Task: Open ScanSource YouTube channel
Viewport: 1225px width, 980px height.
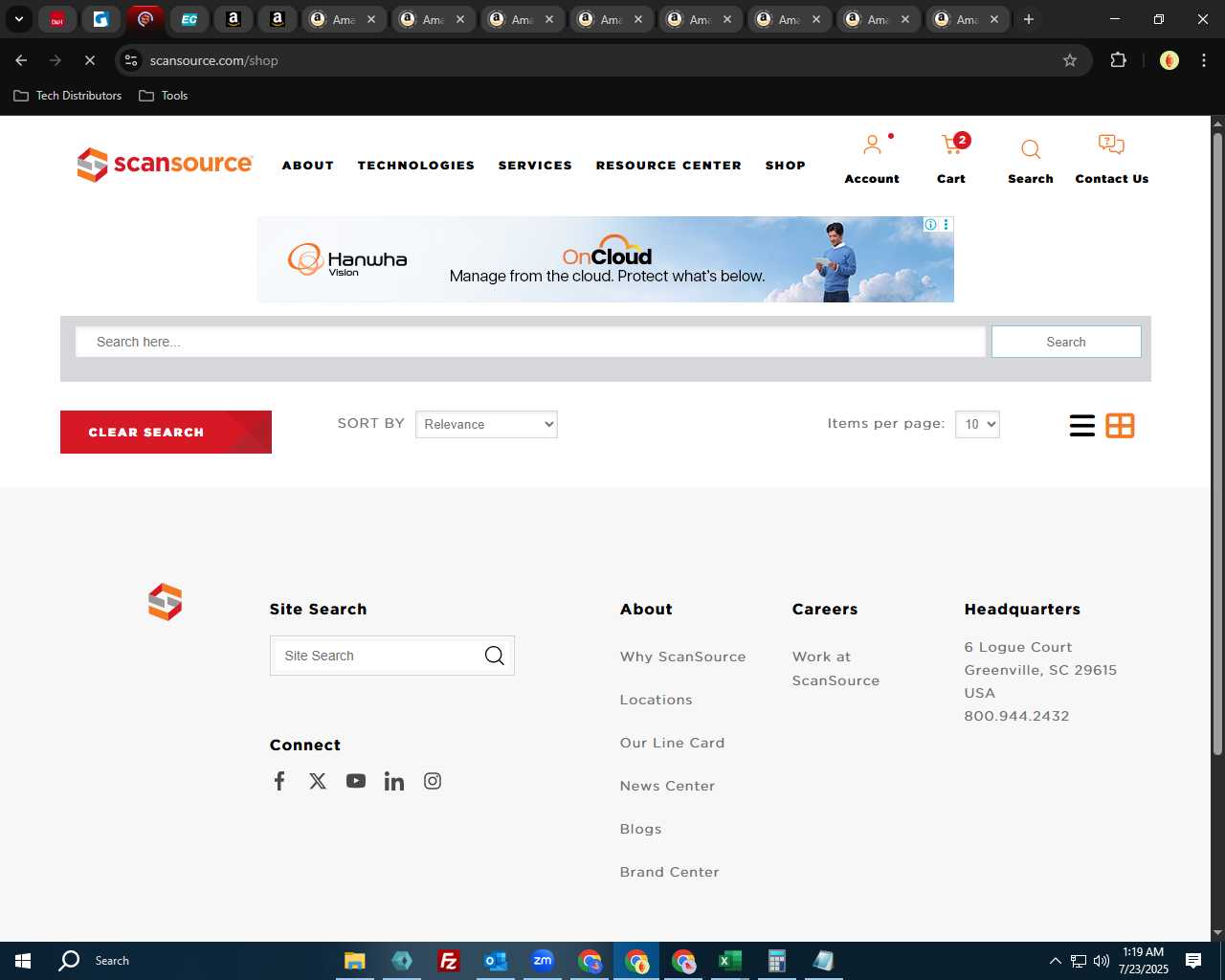Action: (356, 781)
